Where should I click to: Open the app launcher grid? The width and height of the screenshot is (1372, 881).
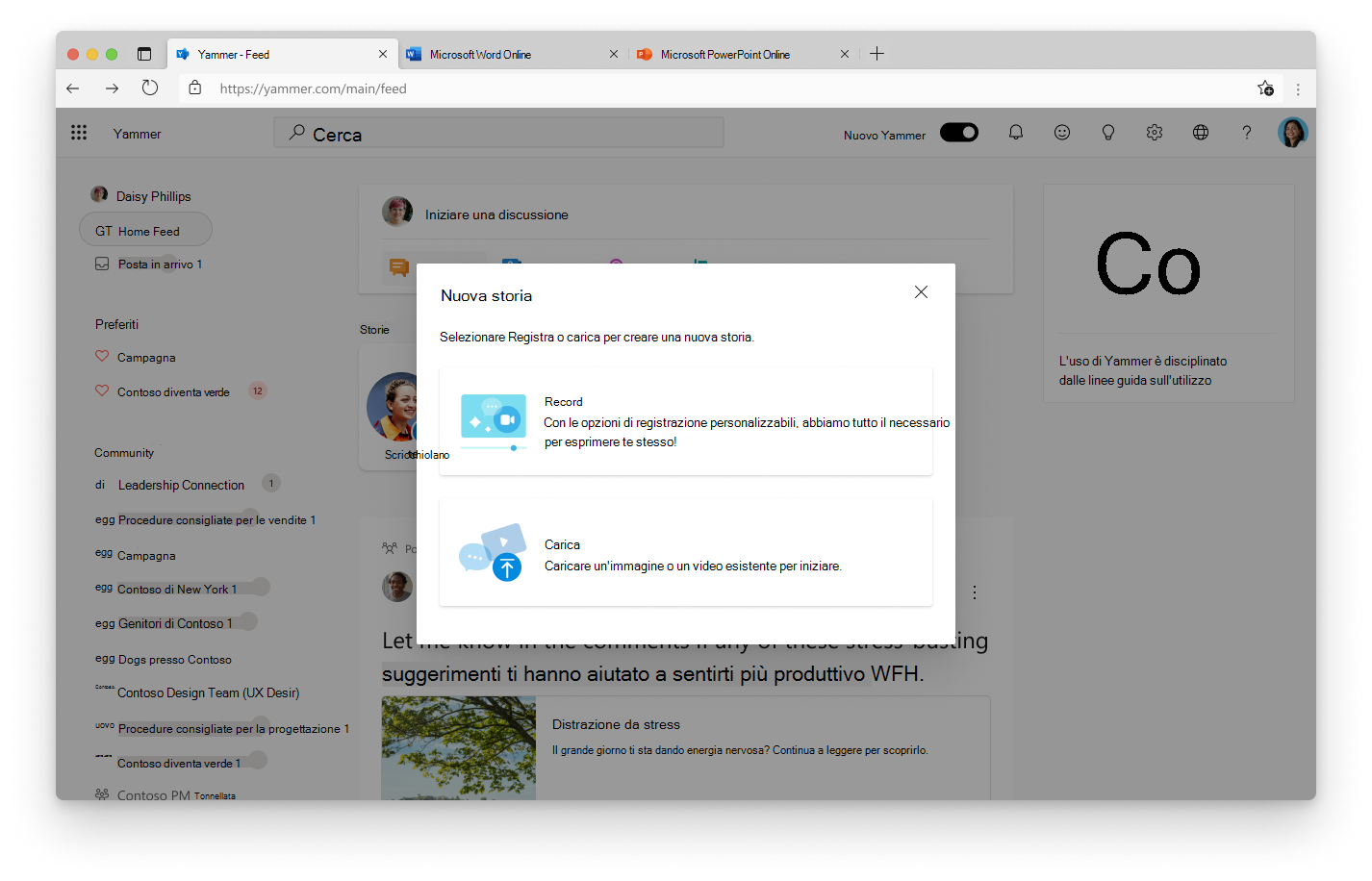[79, 133]
